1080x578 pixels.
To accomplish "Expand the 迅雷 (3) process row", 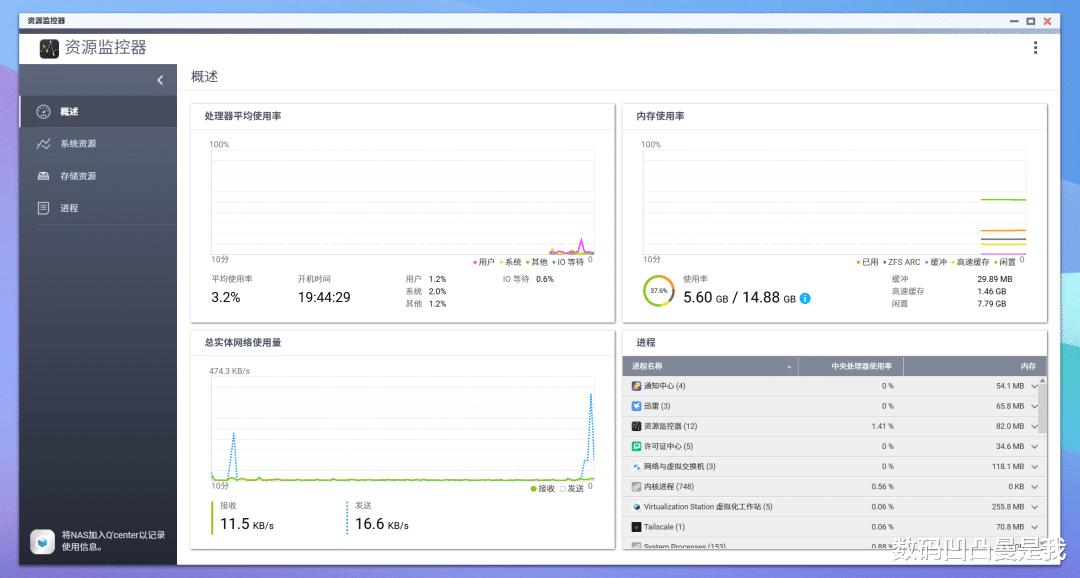I will [1035, 406].
